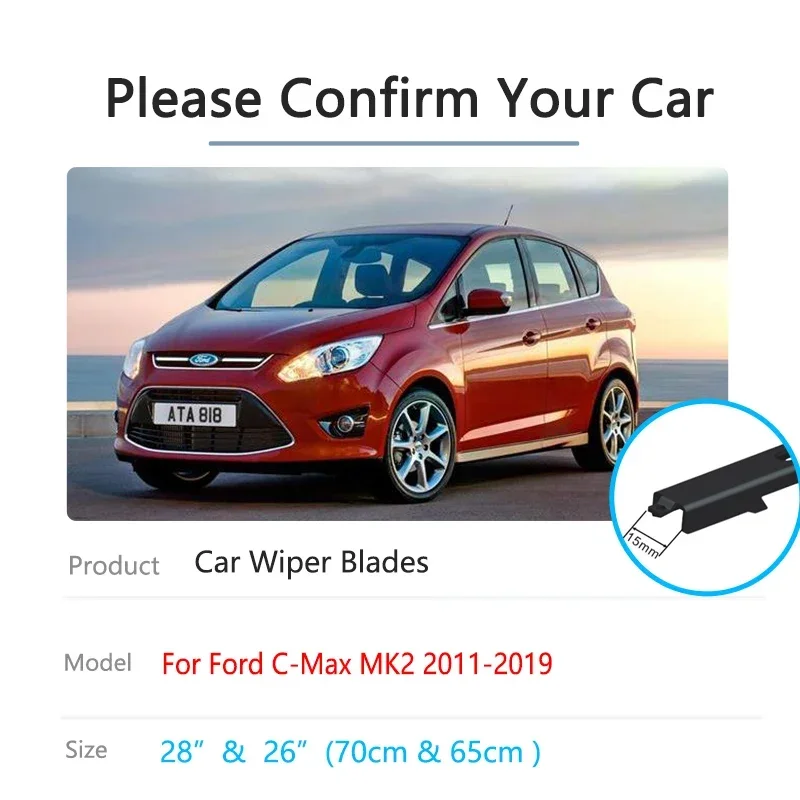Click the car's front alloy wheel

(x=419, y=444)
